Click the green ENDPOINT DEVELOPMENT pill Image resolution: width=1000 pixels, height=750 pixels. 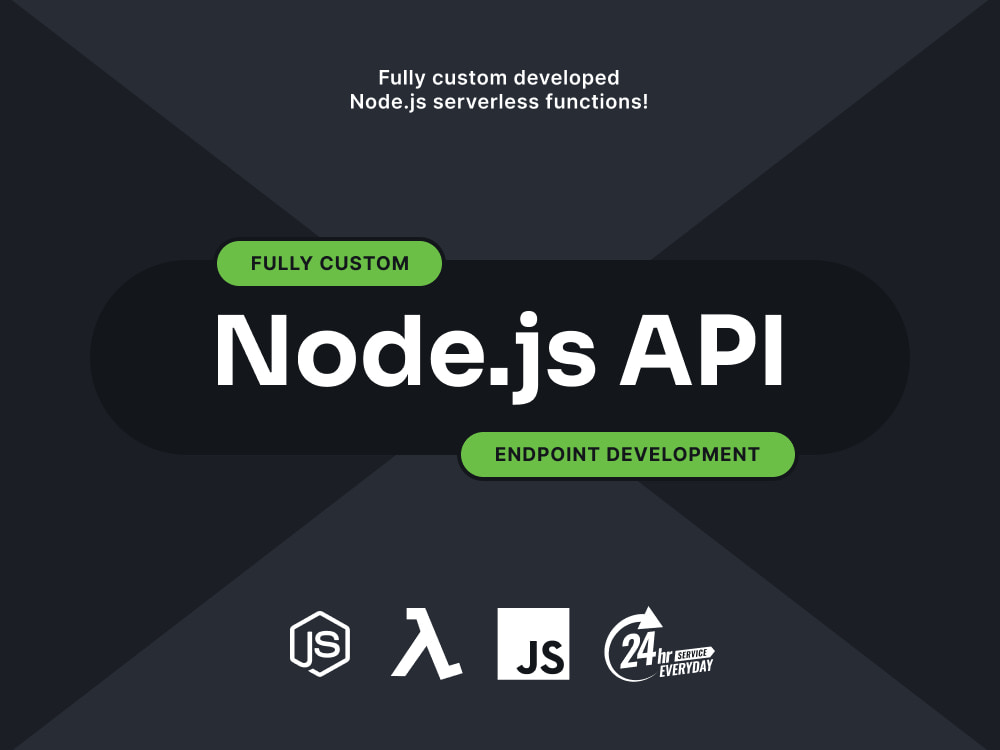coord(628,454)
